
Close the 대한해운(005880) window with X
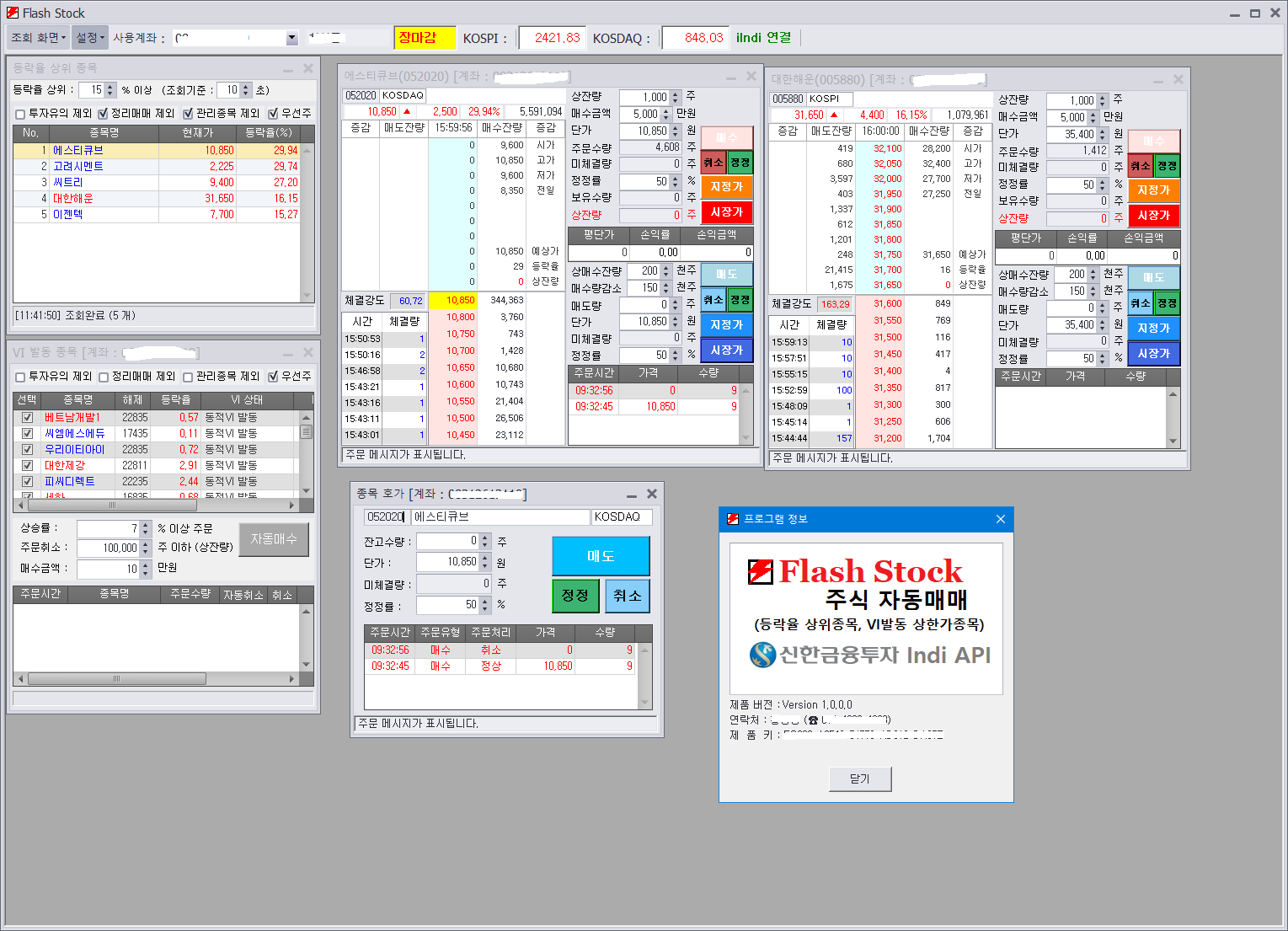point(1178,79)
